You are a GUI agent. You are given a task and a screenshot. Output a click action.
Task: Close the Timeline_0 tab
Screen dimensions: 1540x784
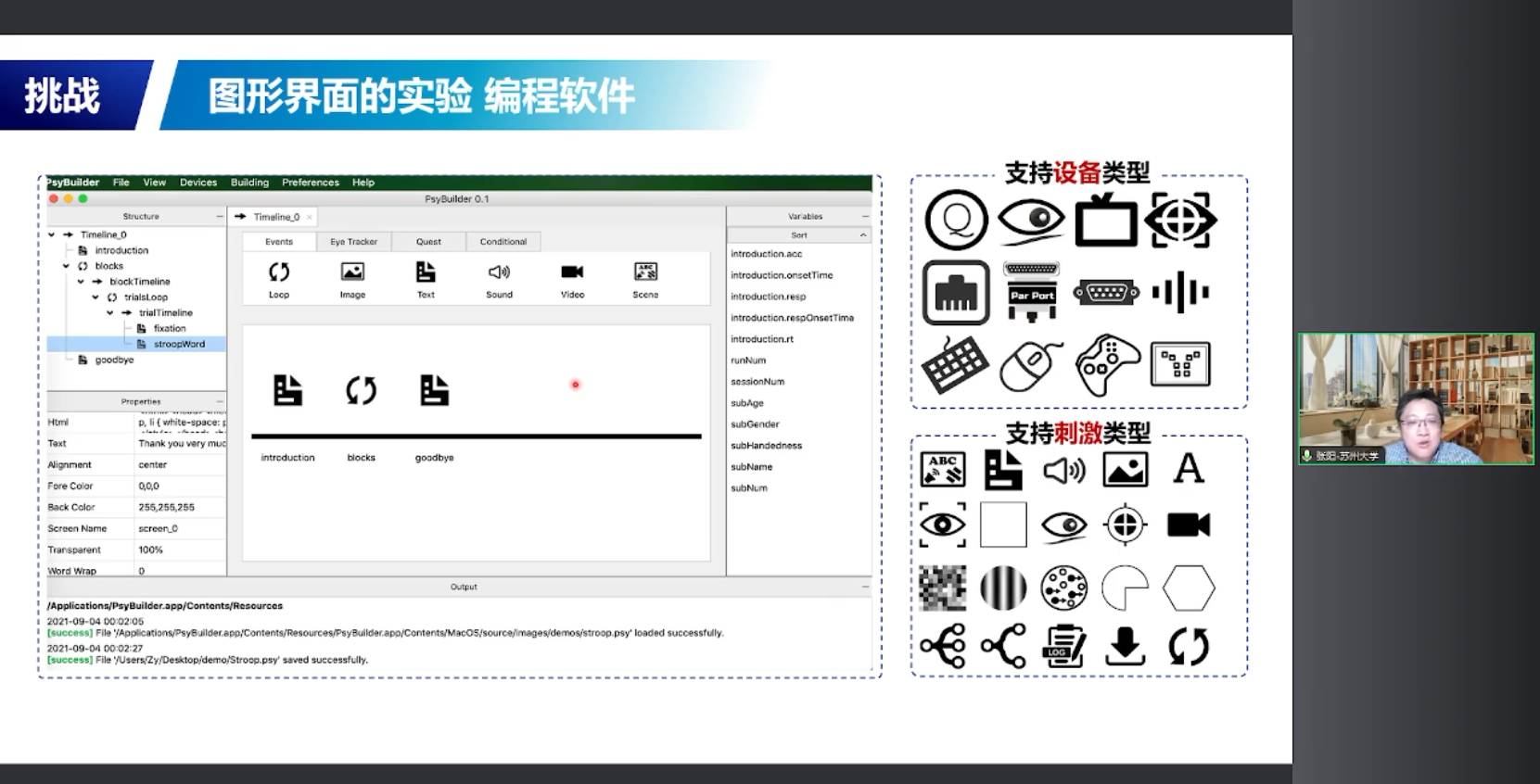point(310,217)
